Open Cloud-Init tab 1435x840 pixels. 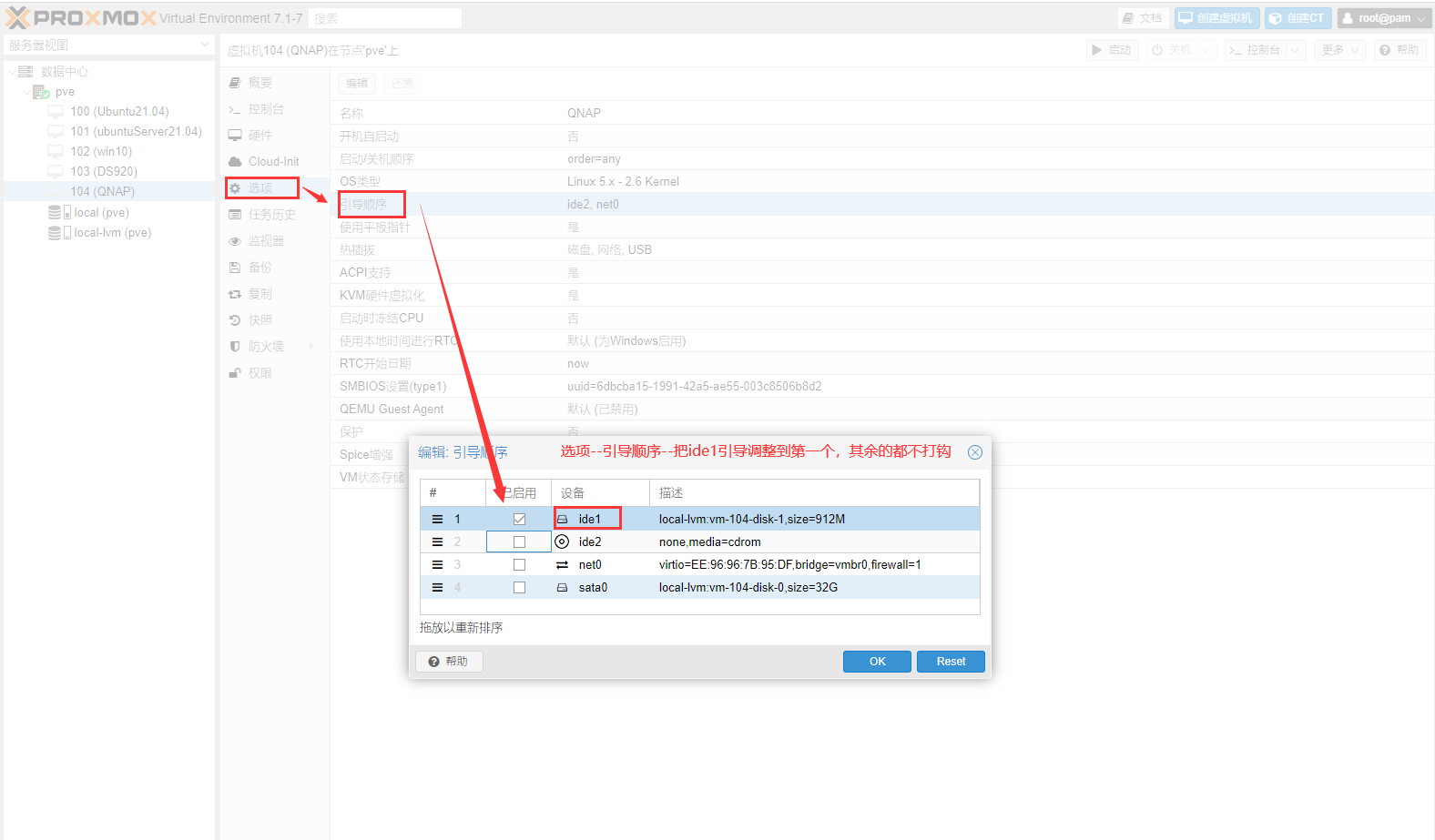(274, 162)
